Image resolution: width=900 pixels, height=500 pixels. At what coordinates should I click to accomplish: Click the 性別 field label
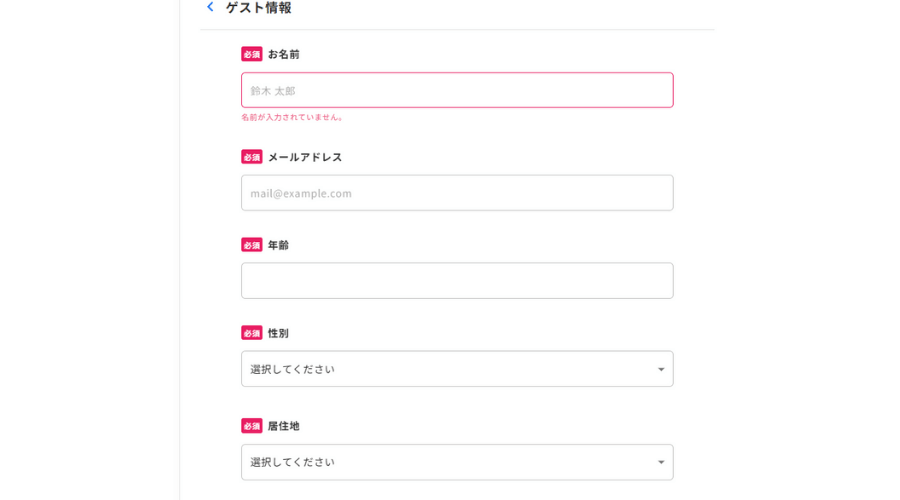pyautogui.click(x=278, y=333)
